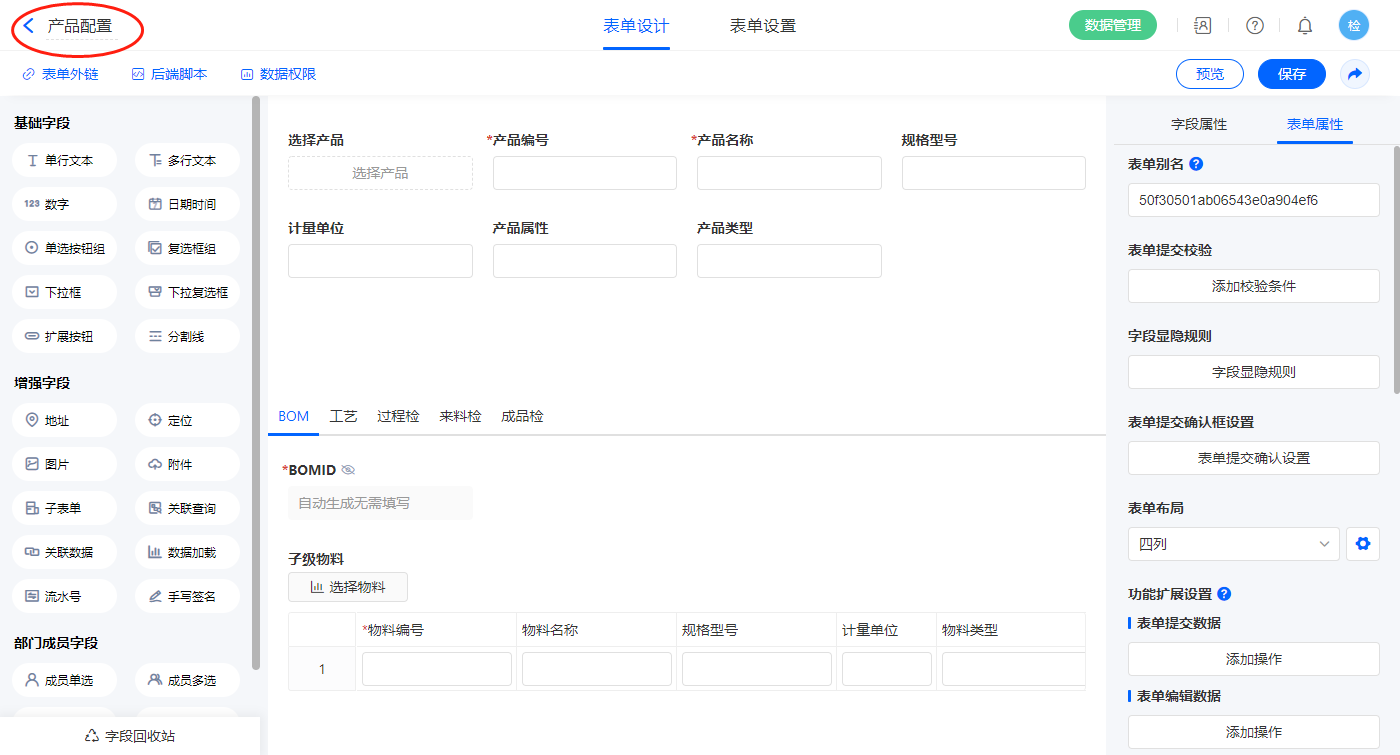Screen dimensions: 1400x755
Task: Click the 数据管理 button
Action: pos(1112,26)
